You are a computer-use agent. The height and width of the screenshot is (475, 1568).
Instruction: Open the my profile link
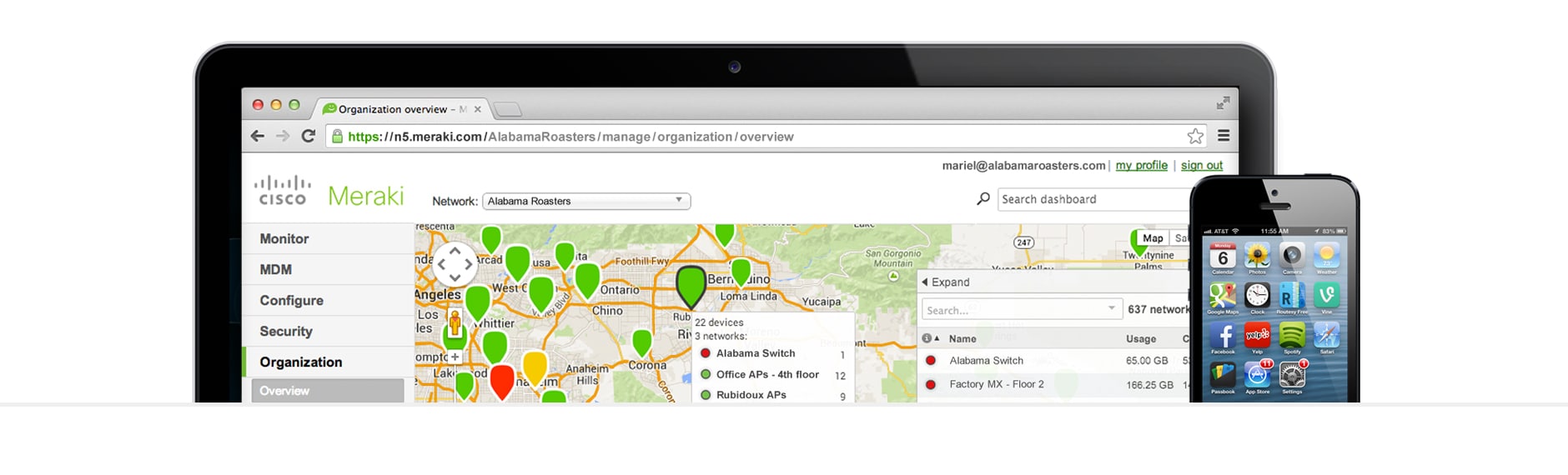coord(1141,165)
